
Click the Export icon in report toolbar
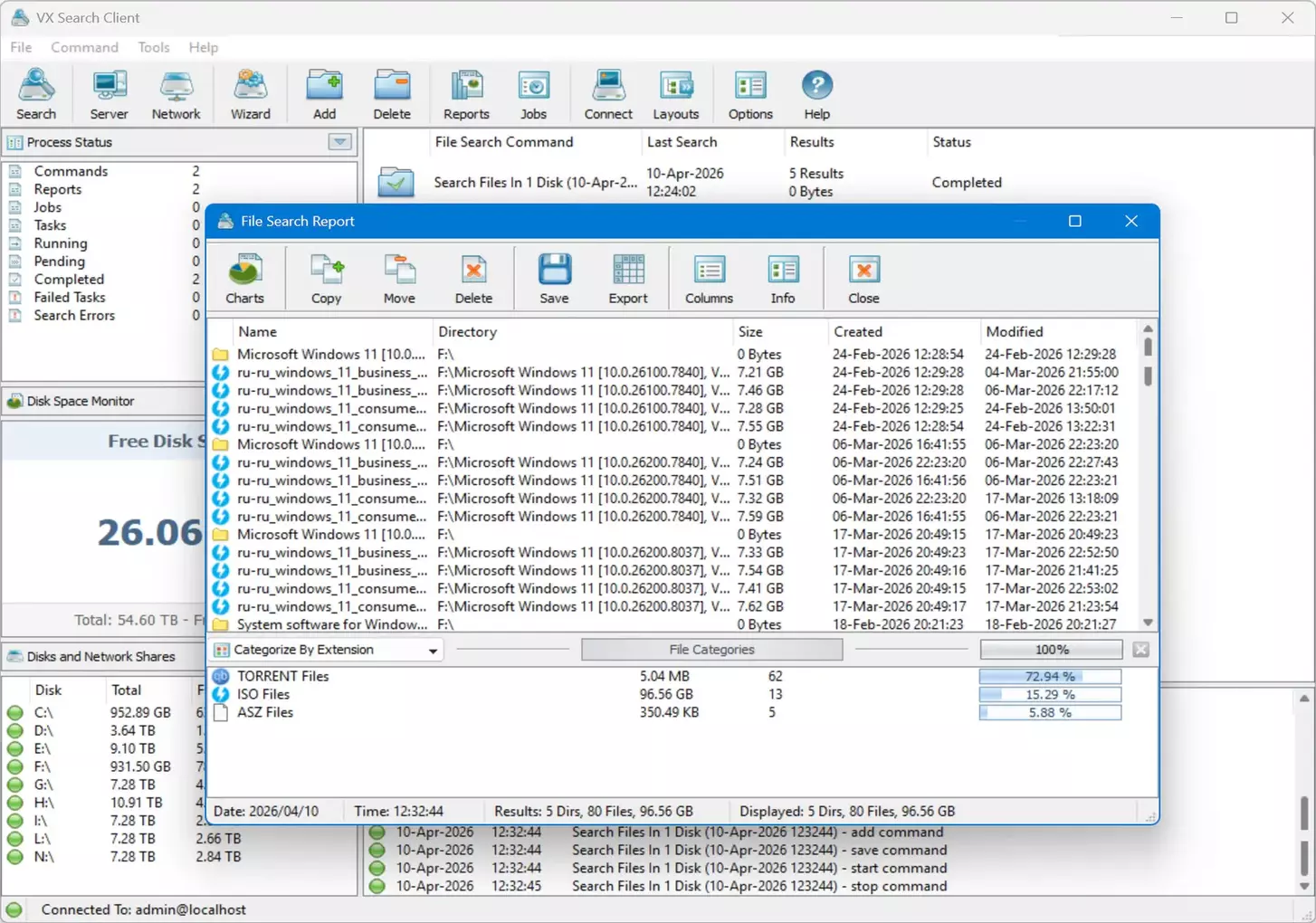627,278
